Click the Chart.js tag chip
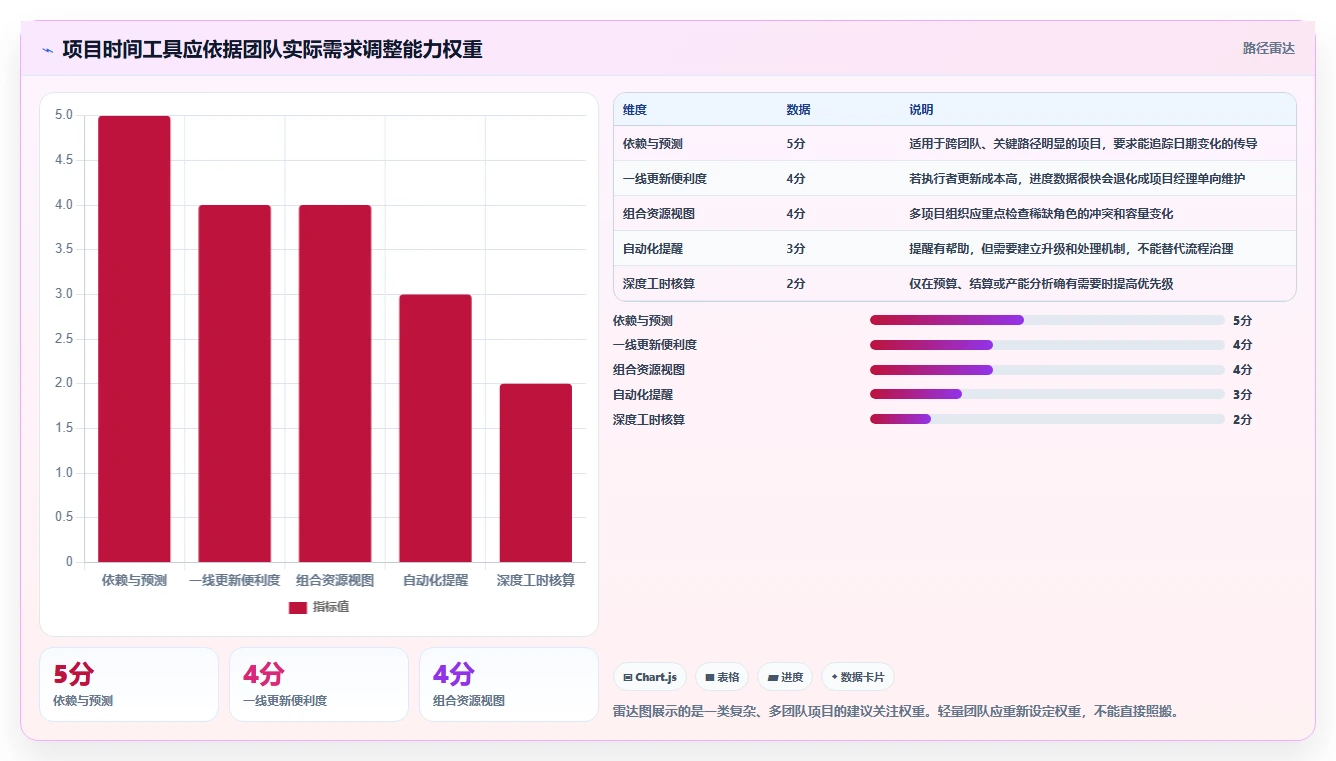The image size is (1336, 761). tap(650, 677)
